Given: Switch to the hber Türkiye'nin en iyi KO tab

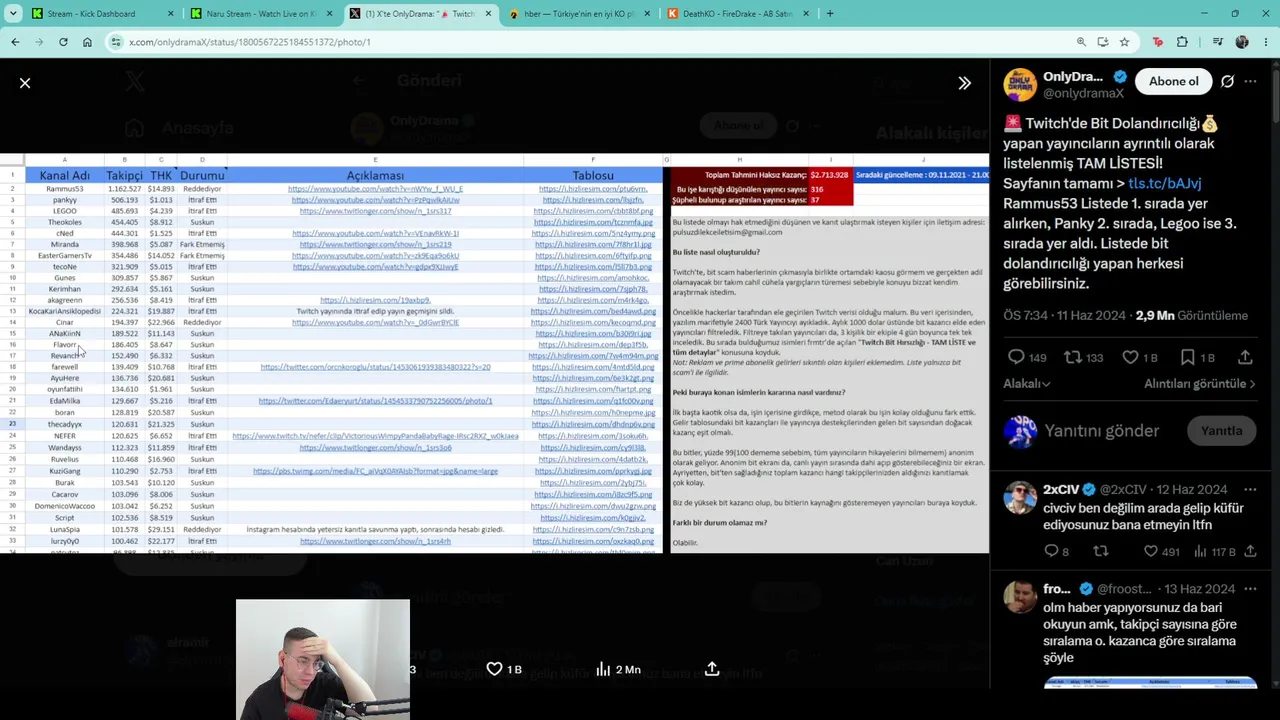Looking at the screenshot, I should [x=578, y=14].
